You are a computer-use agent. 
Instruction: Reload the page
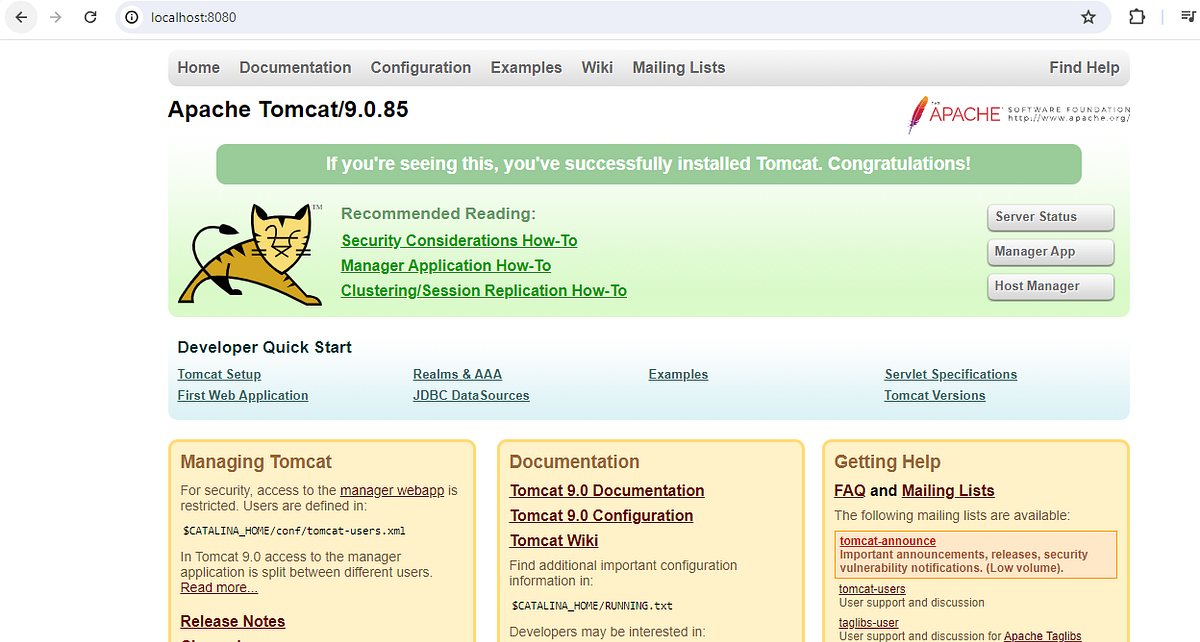90,17
